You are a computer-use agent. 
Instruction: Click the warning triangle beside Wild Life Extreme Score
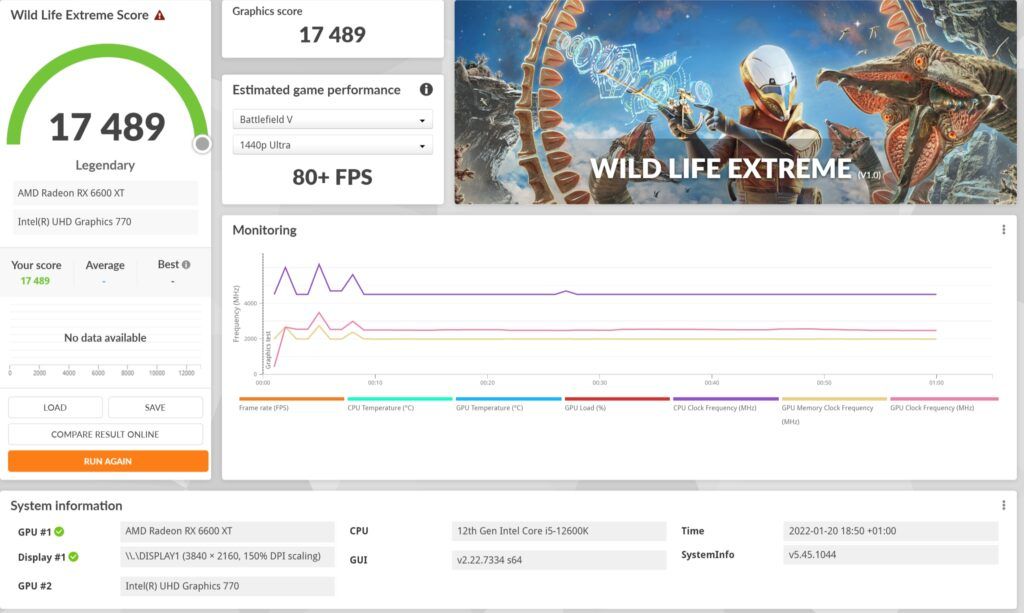click(159, 15)
